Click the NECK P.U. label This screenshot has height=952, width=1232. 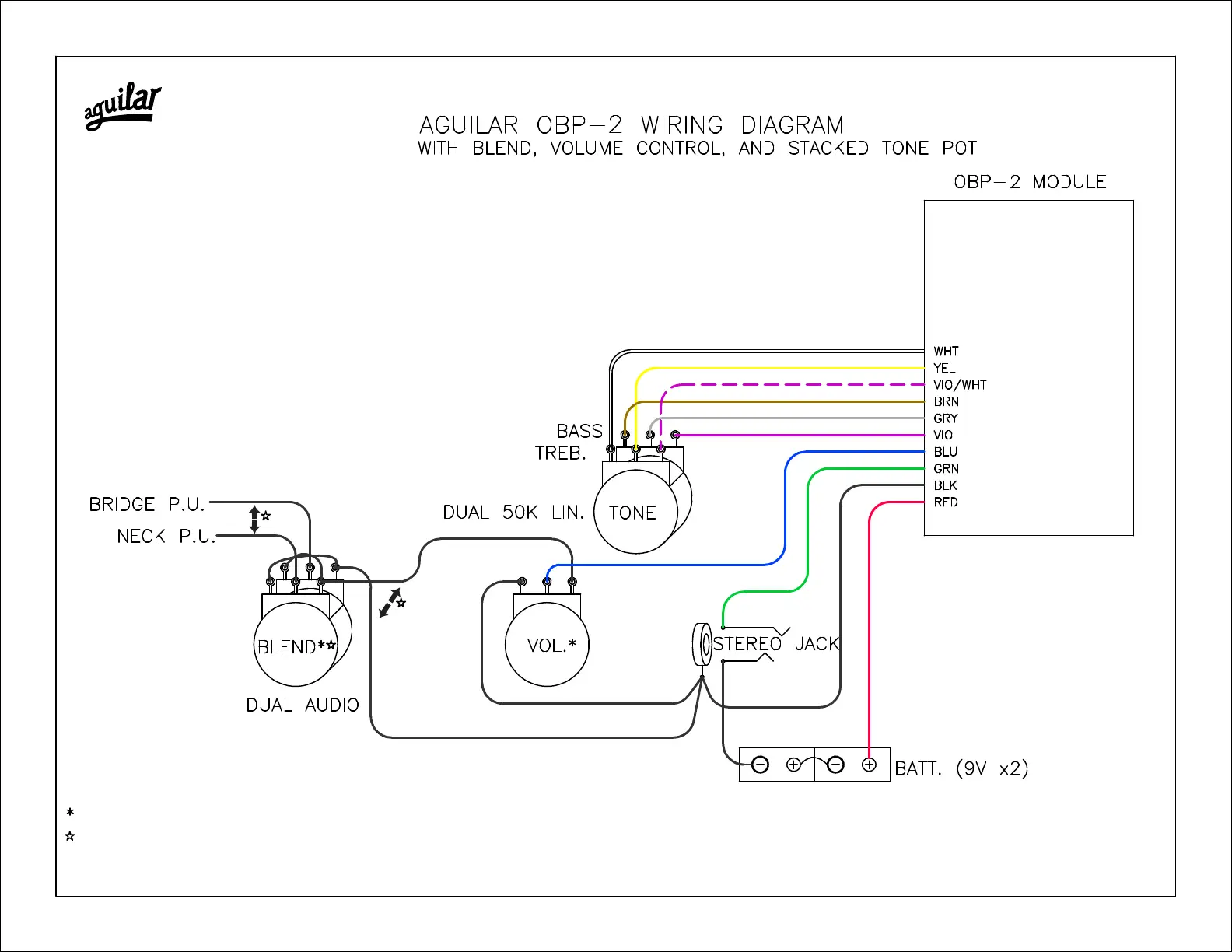pyautogui.click(x=166, y=537)
